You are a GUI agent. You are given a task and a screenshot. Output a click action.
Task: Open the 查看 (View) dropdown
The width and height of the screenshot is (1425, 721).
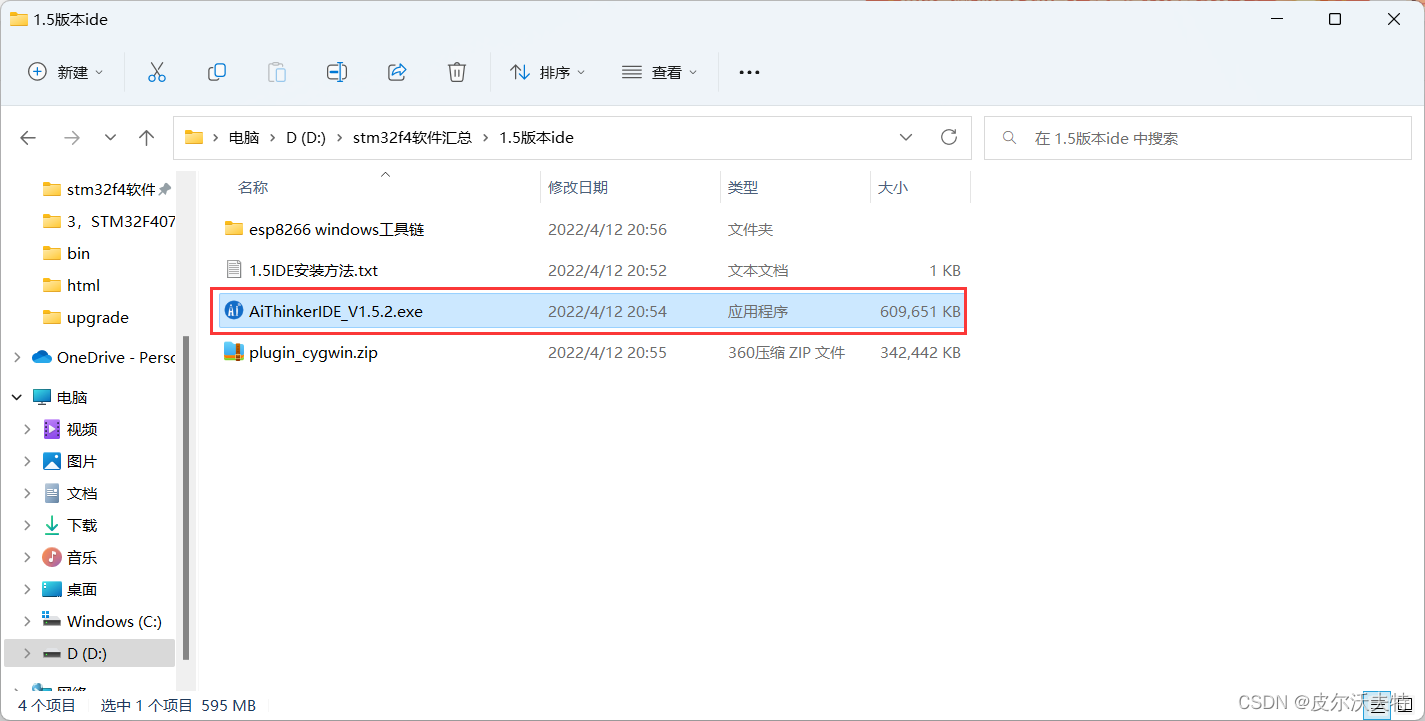[x=660, y=72]
